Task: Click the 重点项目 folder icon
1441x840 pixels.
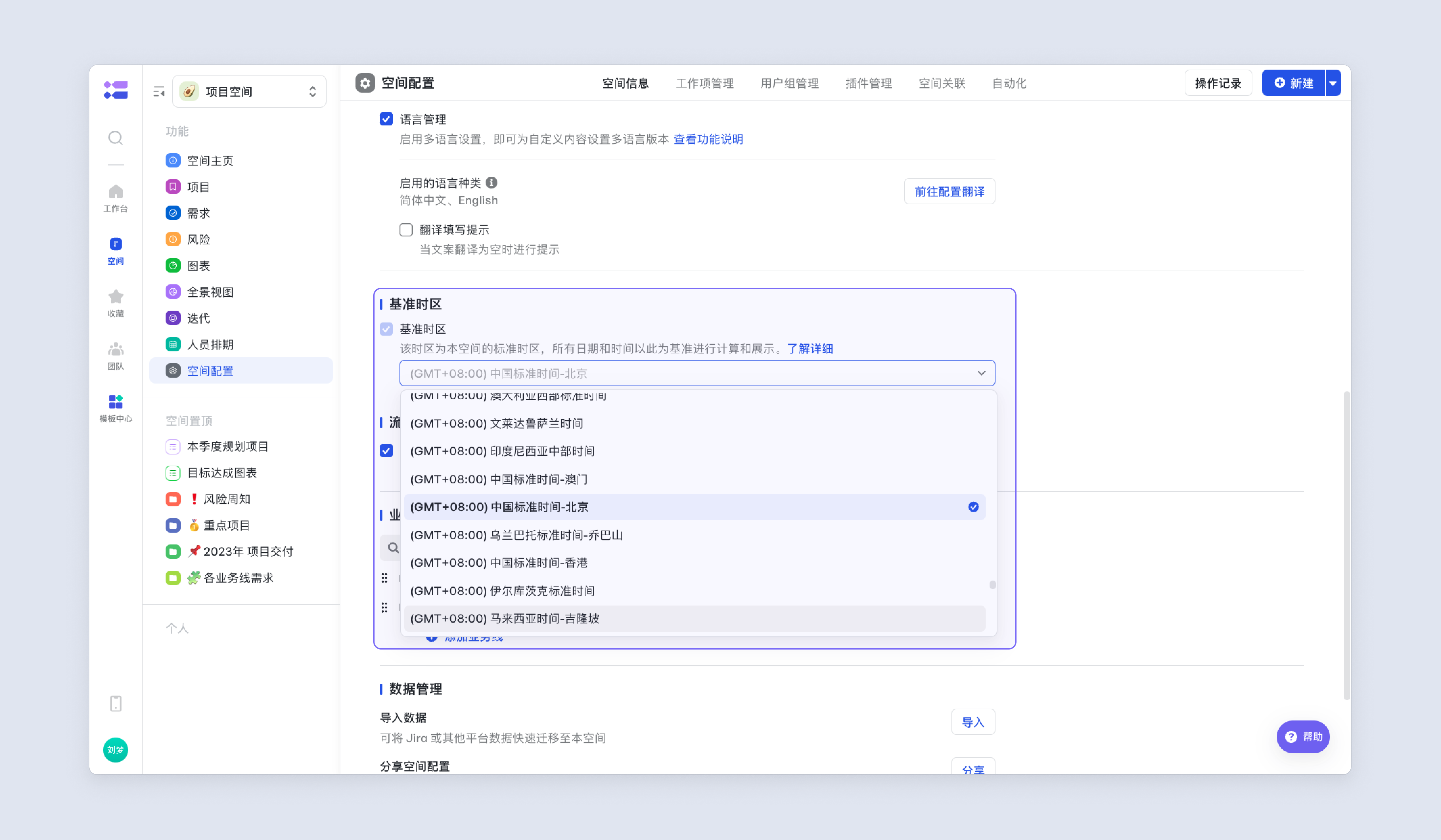Action: 173,526
